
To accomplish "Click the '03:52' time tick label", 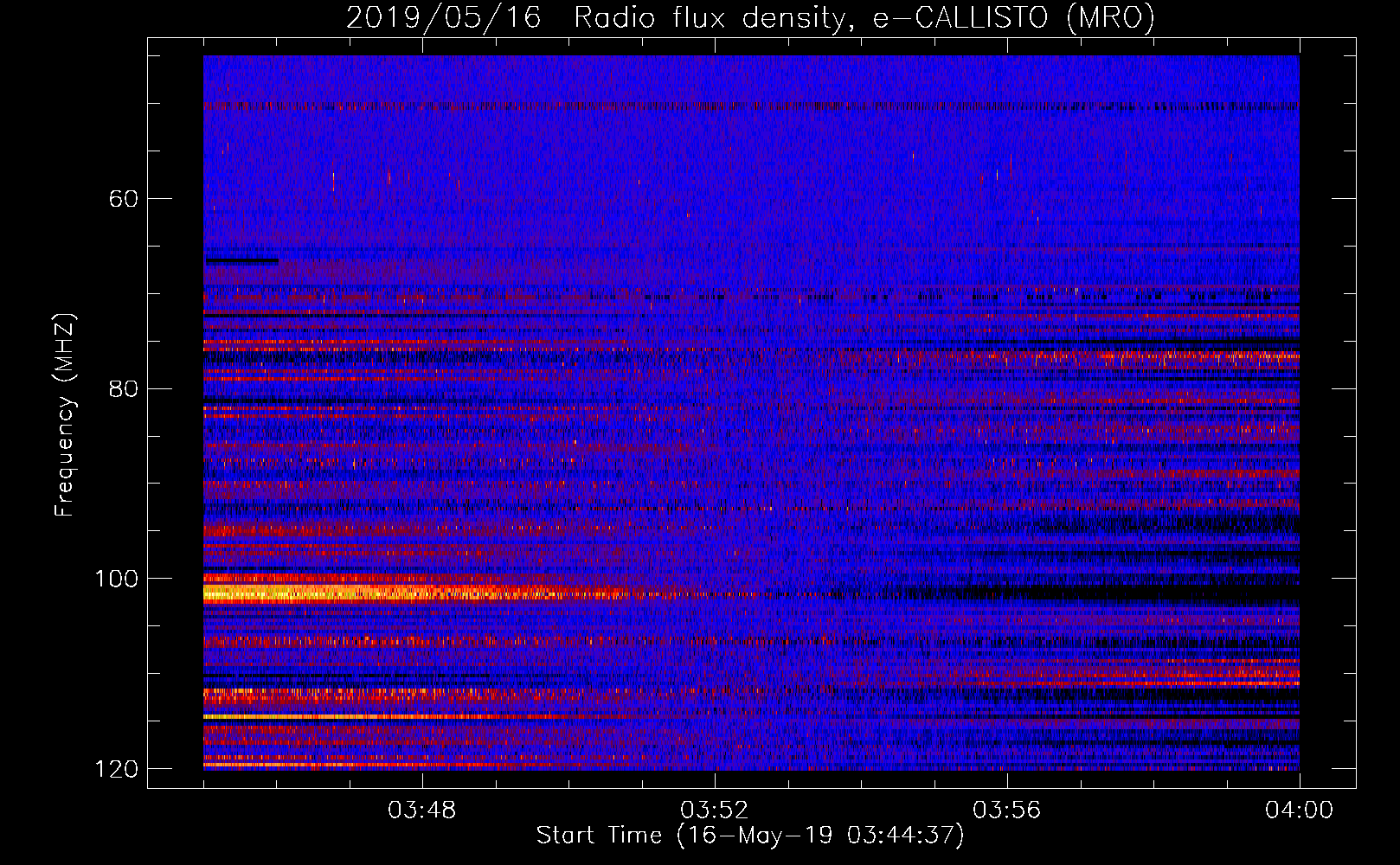I will [x=715, y=811].
